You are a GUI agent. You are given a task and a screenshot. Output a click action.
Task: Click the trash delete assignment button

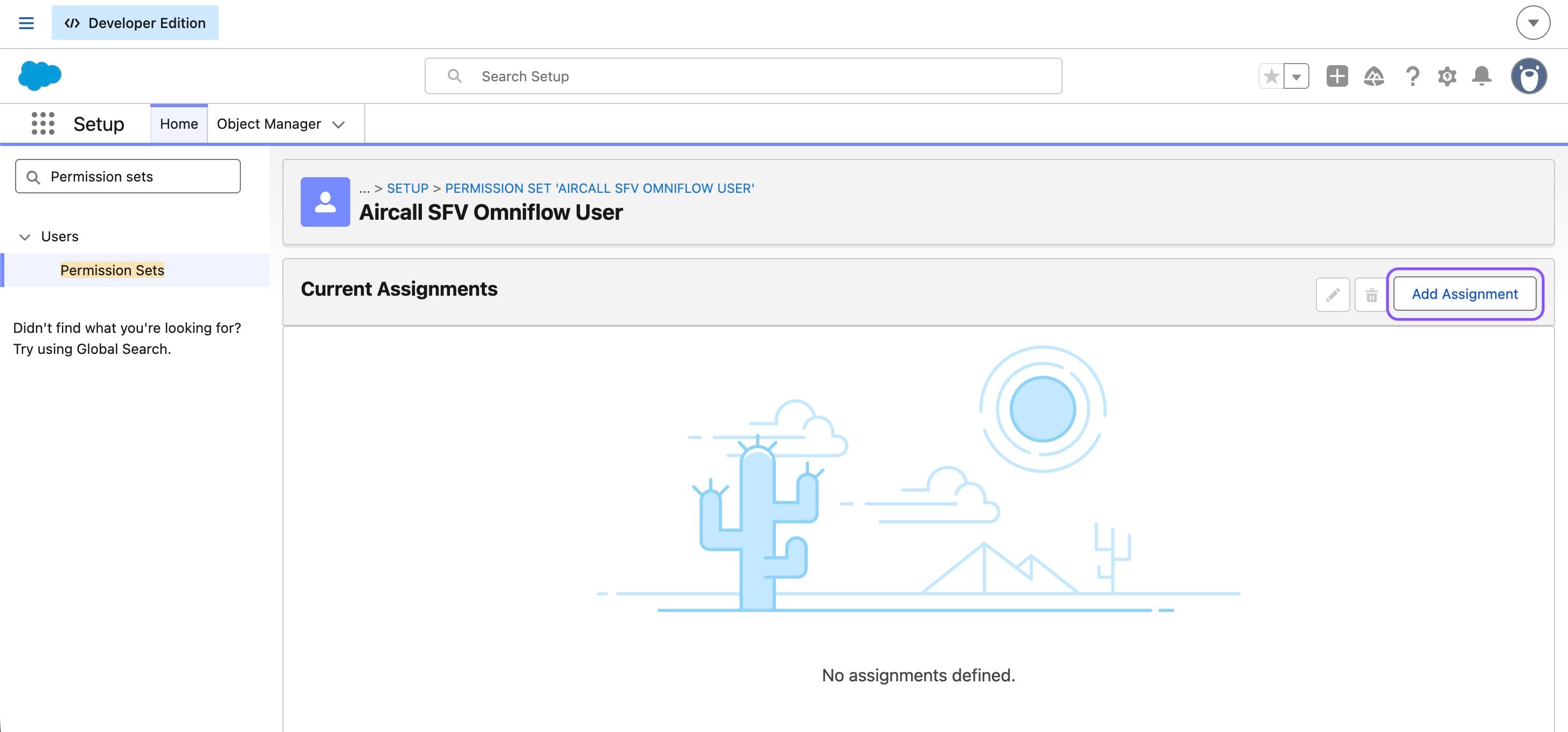point(1371,295)
